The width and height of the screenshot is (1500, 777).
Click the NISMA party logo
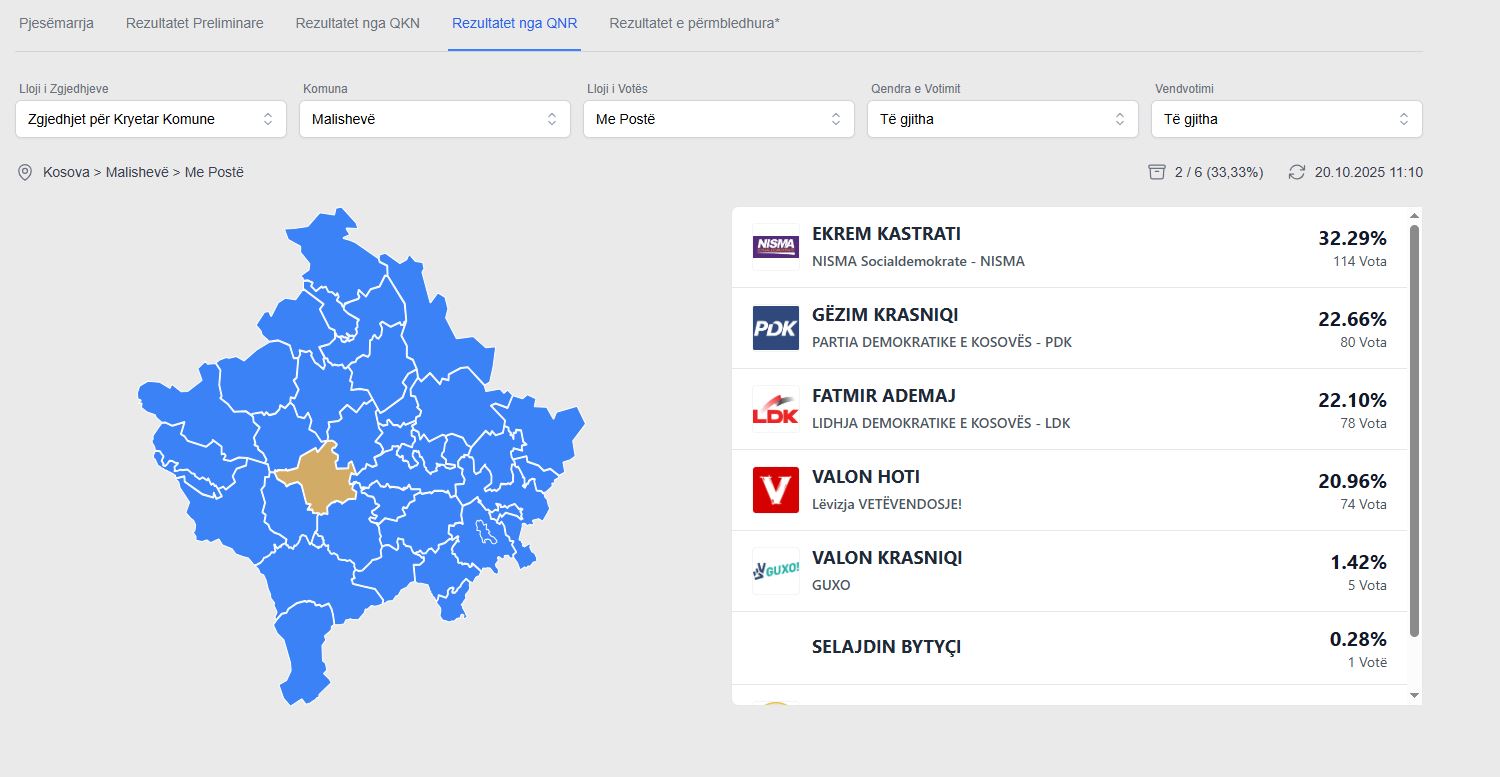pos(775,247)
